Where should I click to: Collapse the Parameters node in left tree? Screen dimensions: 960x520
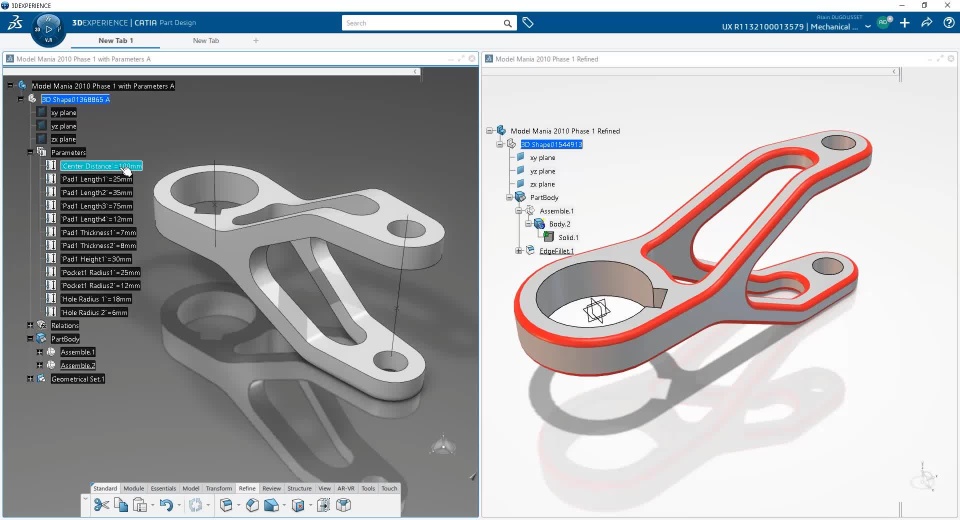pos(30,152)
